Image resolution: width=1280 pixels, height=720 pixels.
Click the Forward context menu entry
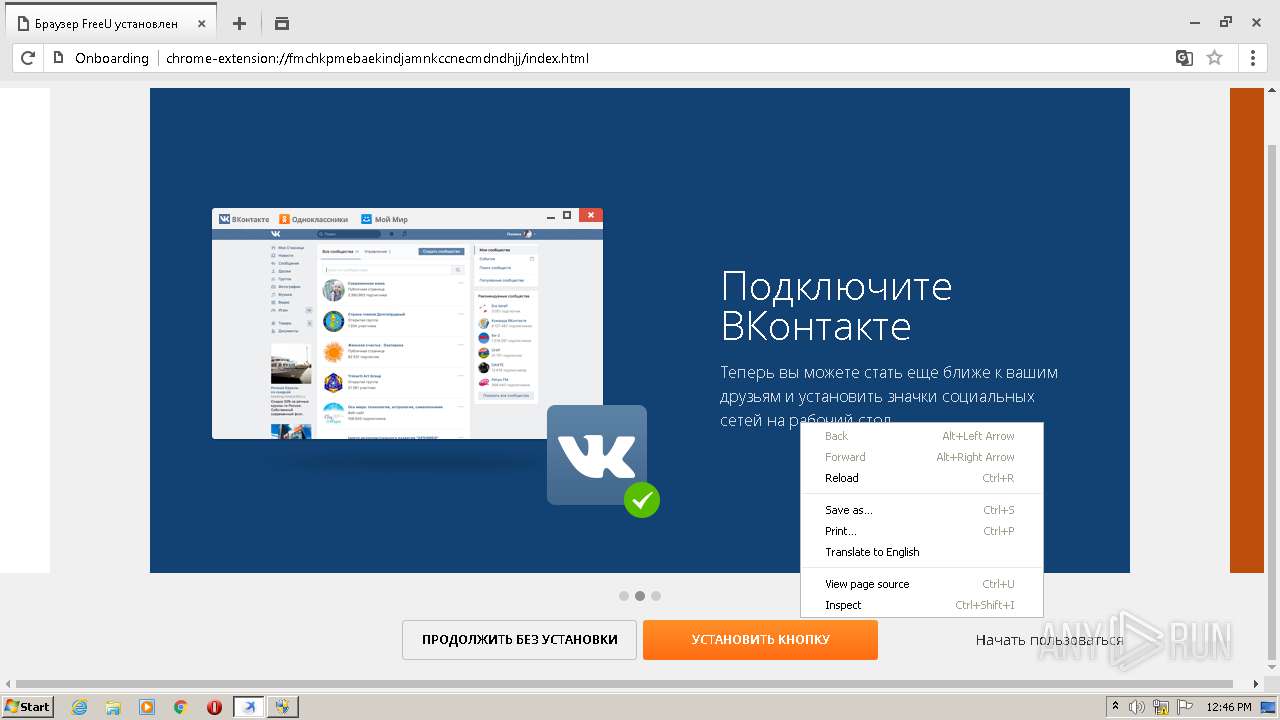point(922,457)
